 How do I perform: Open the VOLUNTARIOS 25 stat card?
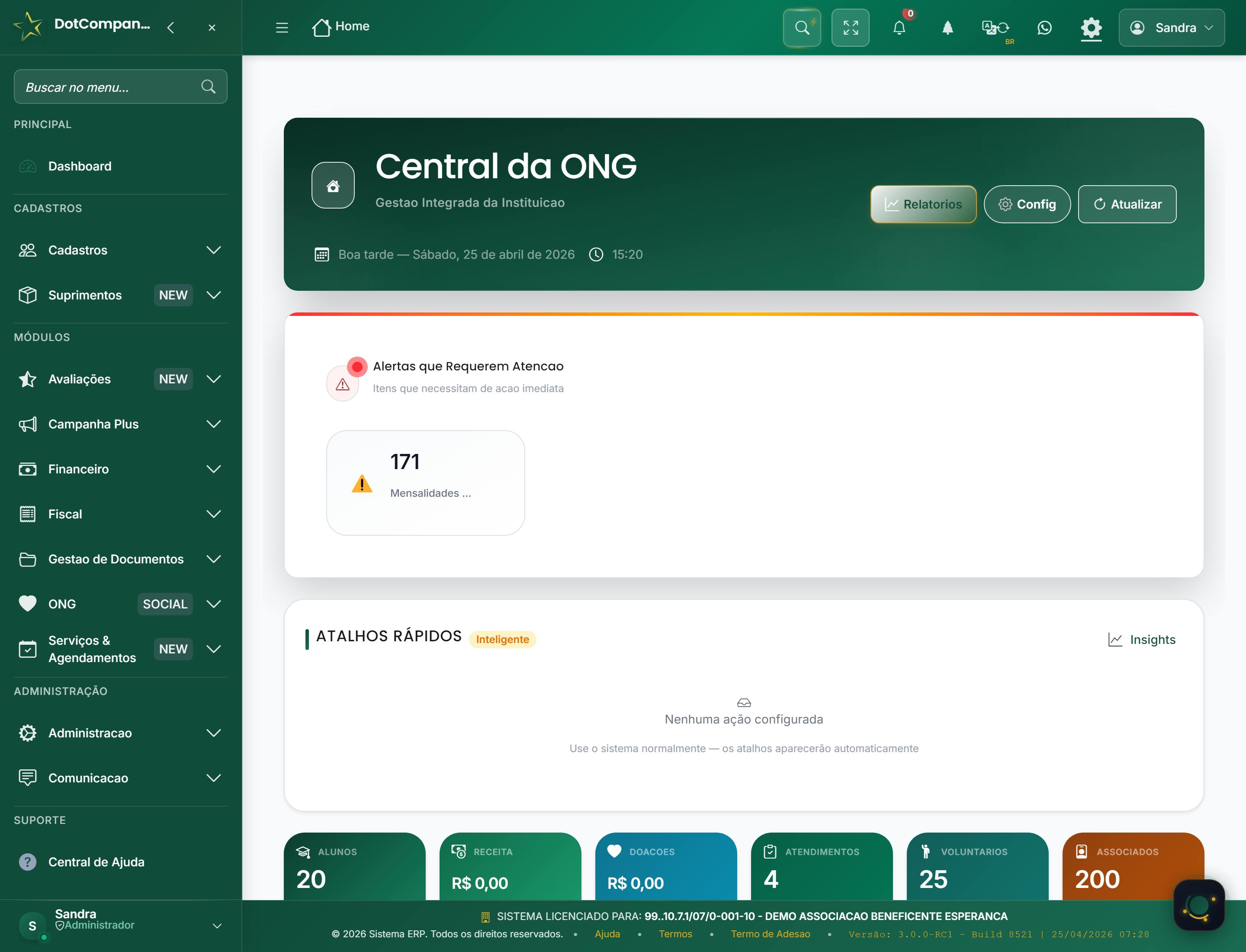click(977, 866)
